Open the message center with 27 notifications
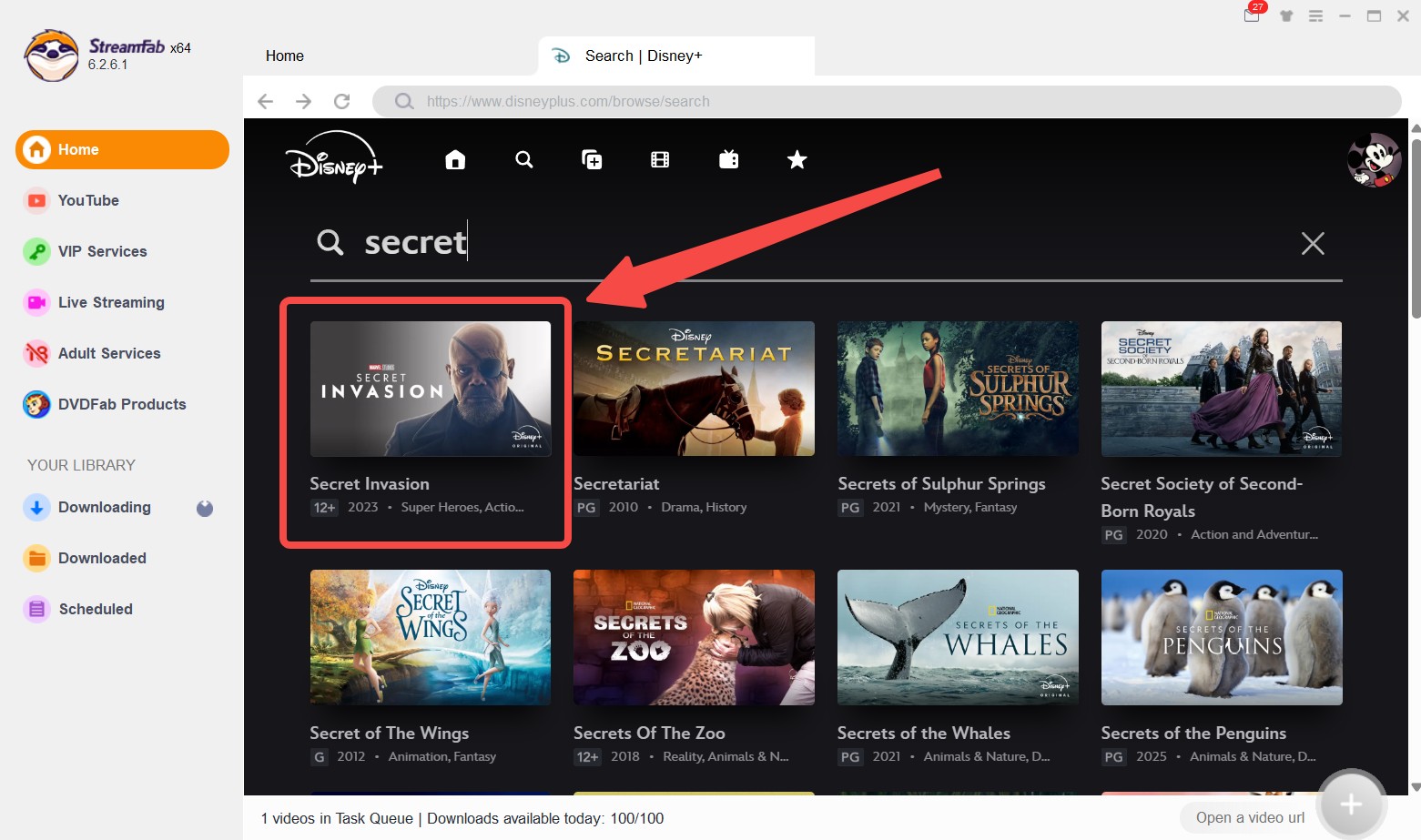 point(1251,15)
